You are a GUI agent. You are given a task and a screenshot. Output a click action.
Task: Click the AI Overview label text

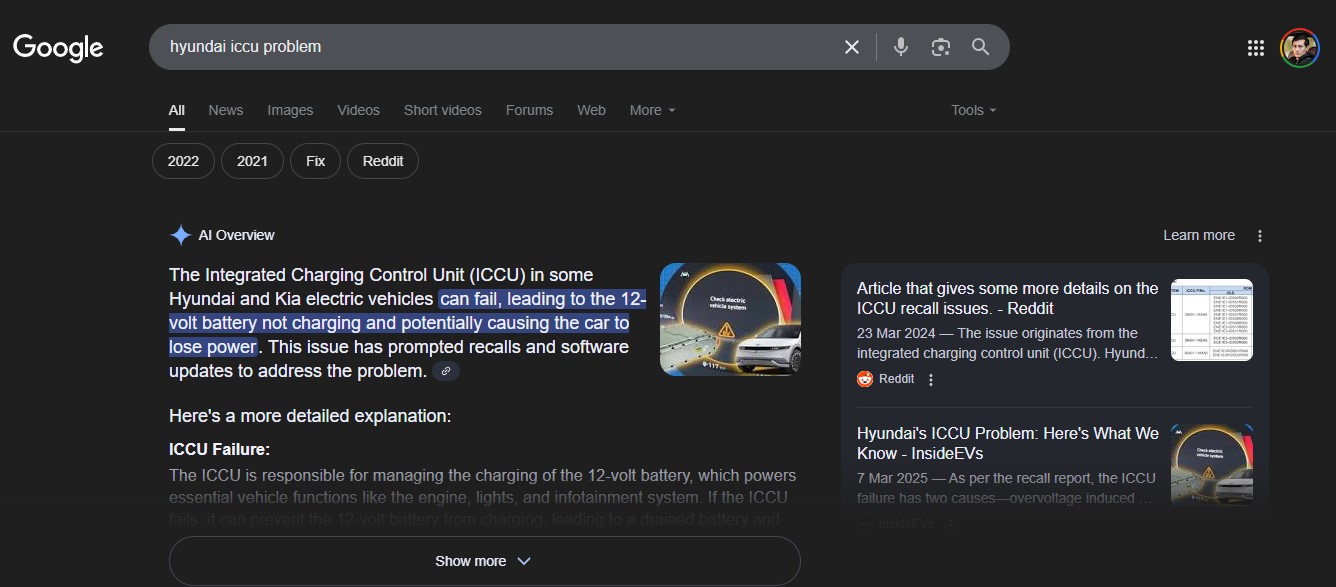coord(236,235)
